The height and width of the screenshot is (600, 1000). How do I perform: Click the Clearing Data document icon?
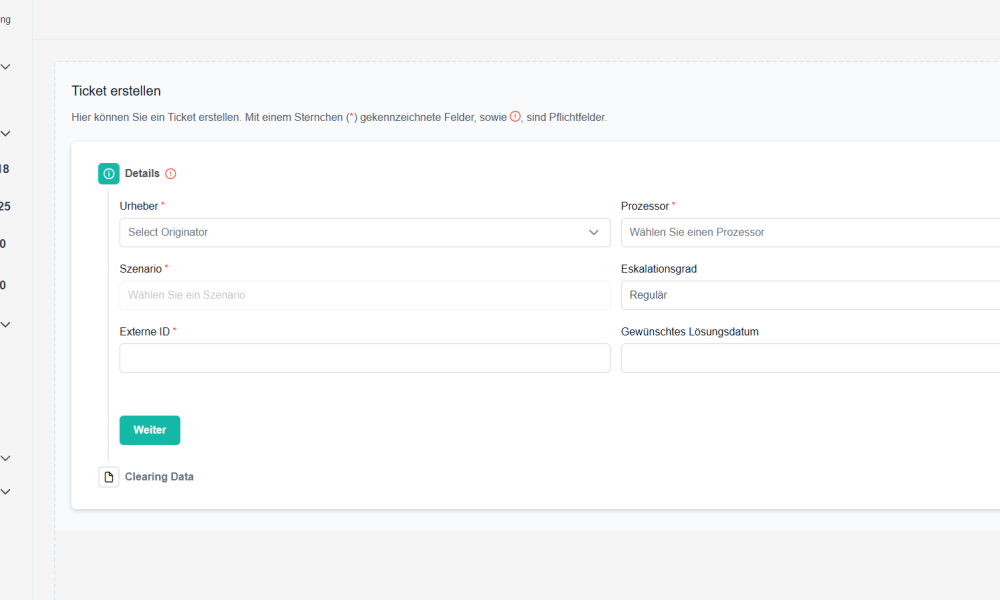pos(109,477)
